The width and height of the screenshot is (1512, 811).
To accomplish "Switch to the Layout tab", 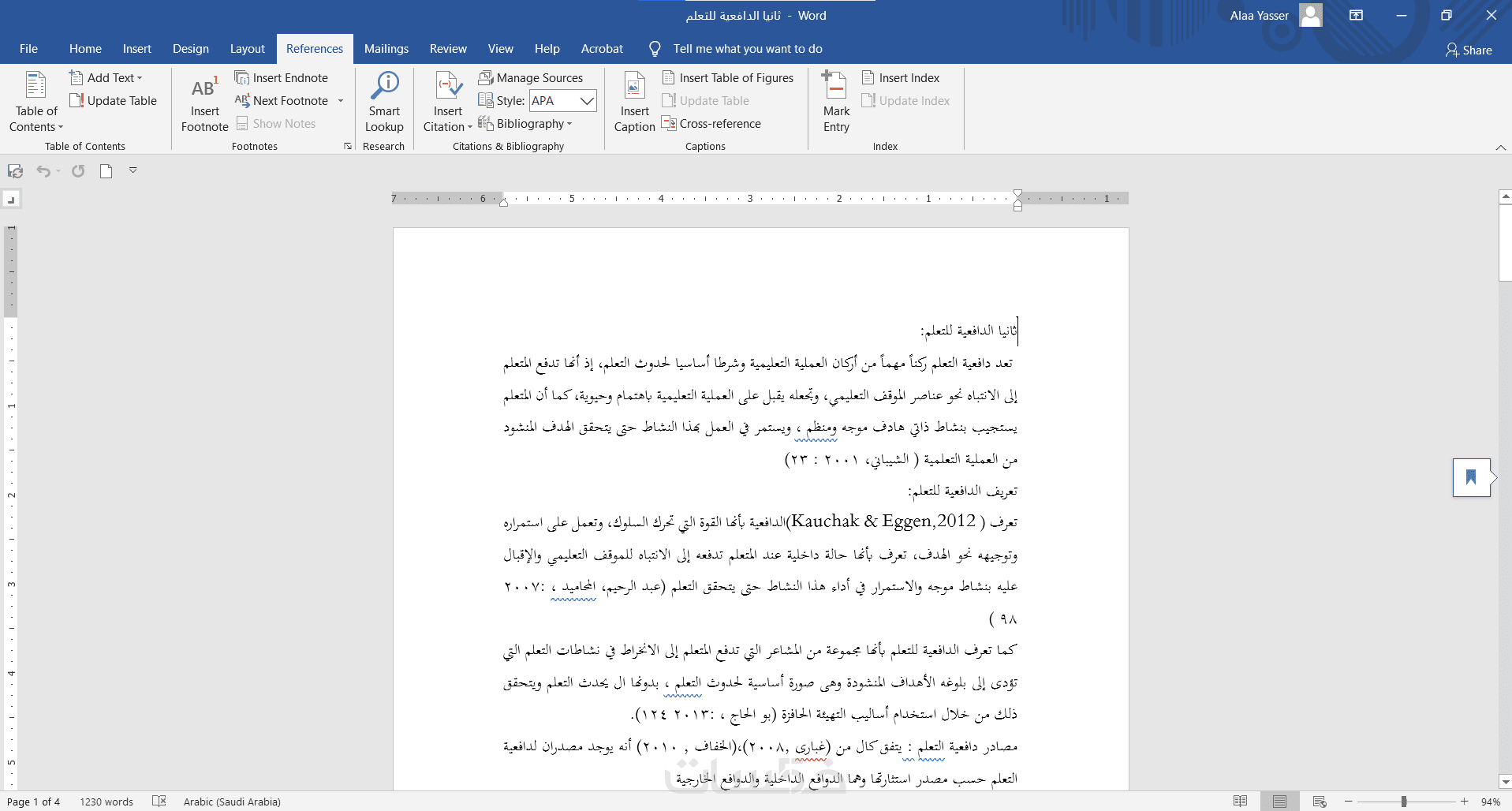I will 248,49.
